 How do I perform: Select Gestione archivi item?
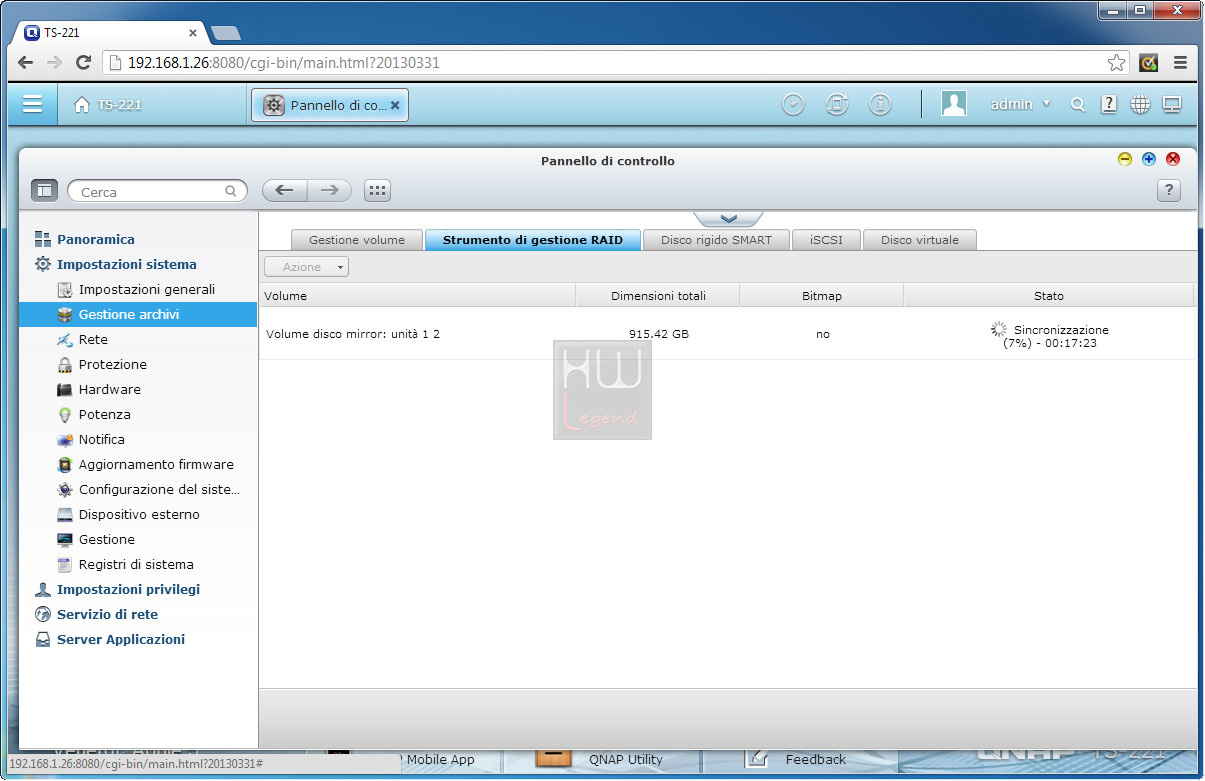138,314
